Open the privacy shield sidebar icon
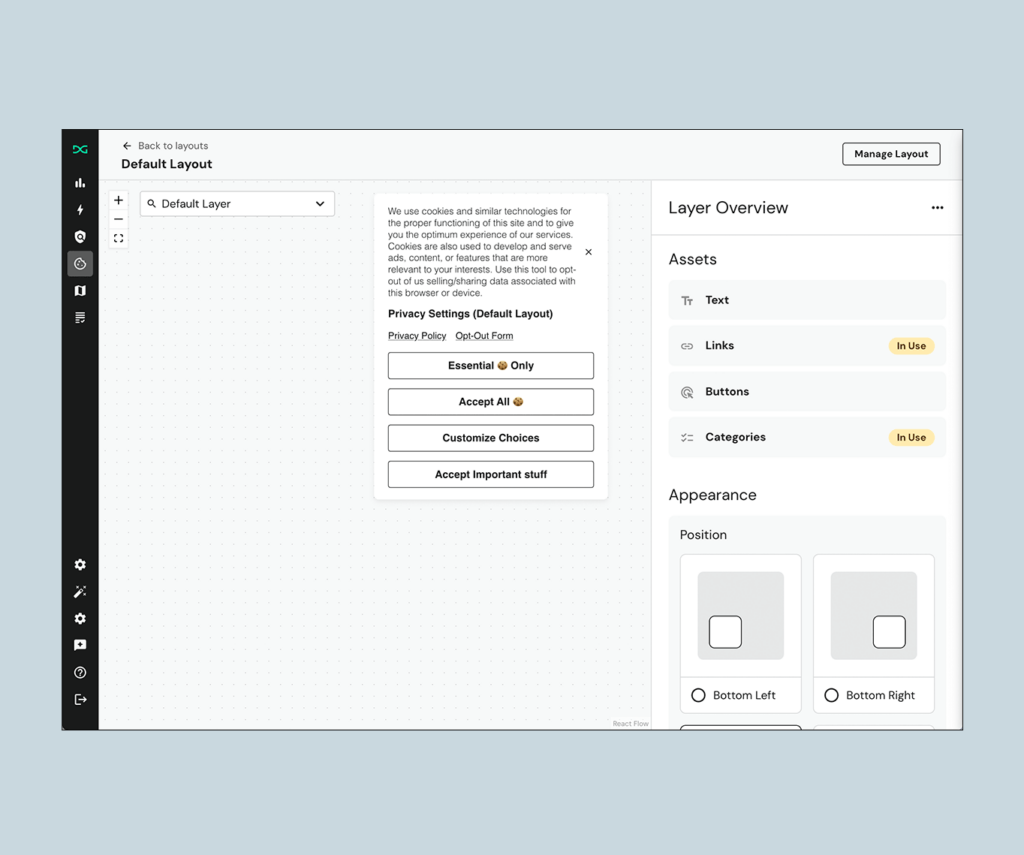Screen dimensions: 1024x855 coord(80,236)
